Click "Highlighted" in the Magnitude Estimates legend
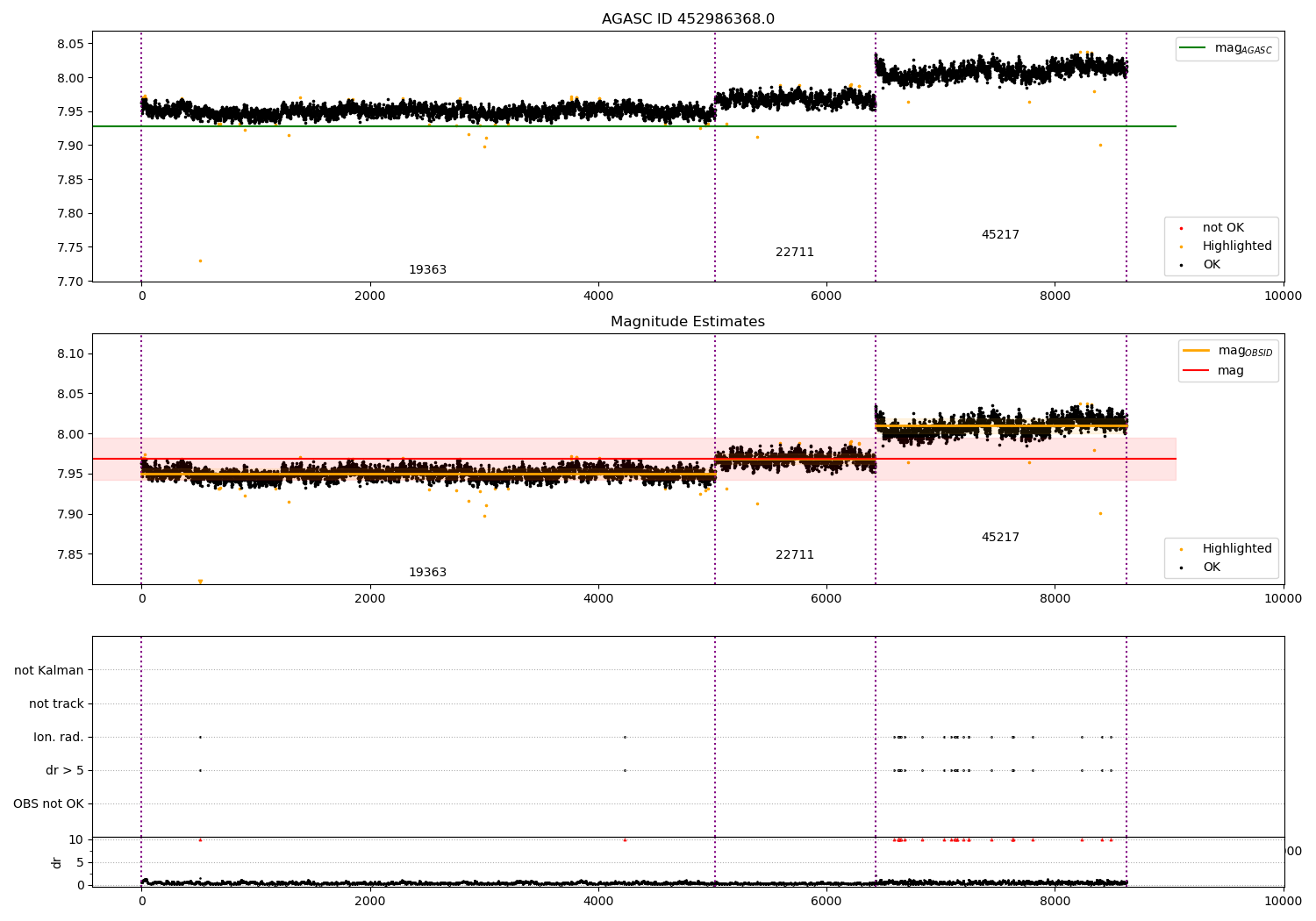 tap(1237, 549)
